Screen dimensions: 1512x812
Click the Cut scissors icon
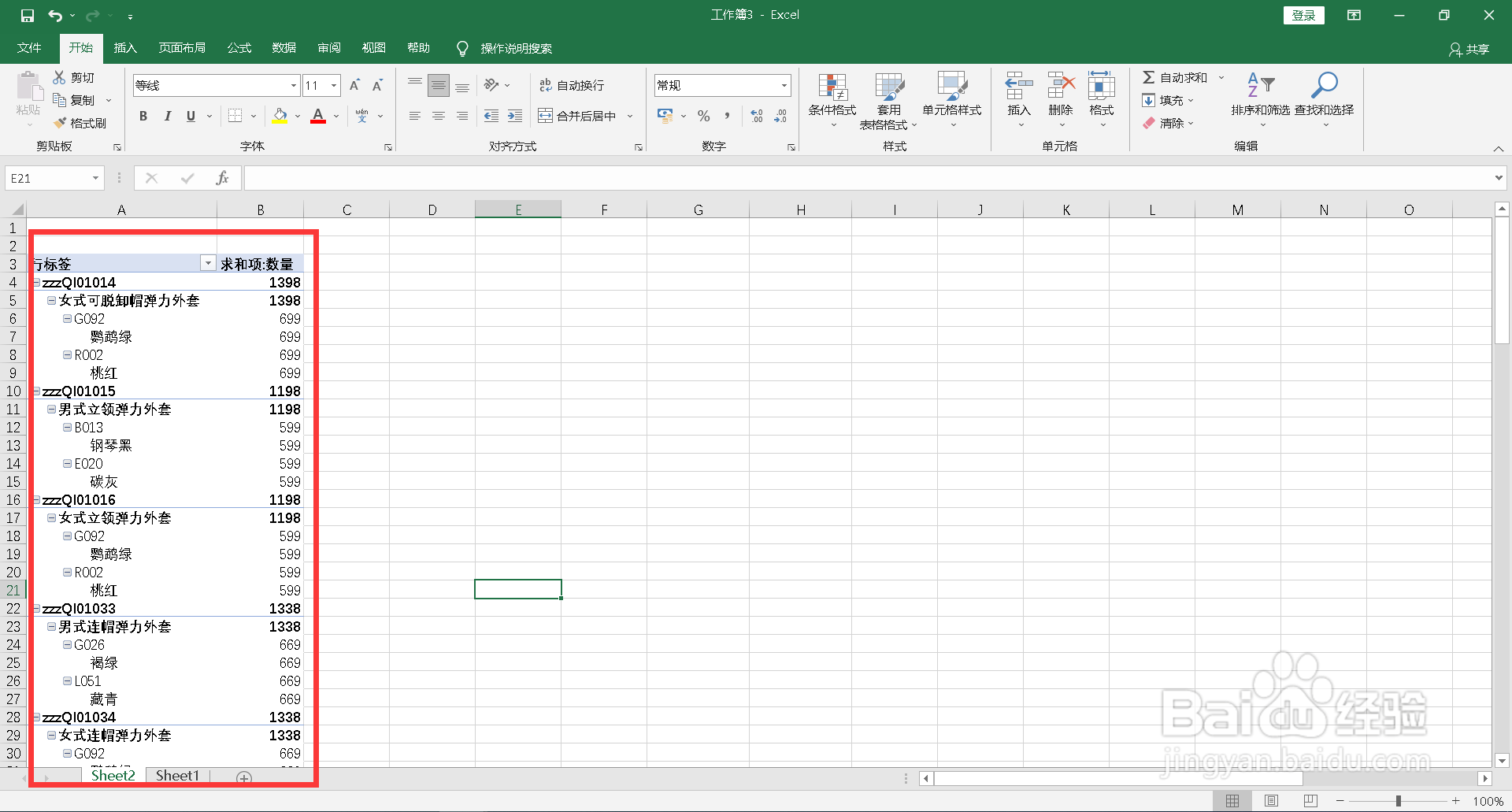coord(59,77)
